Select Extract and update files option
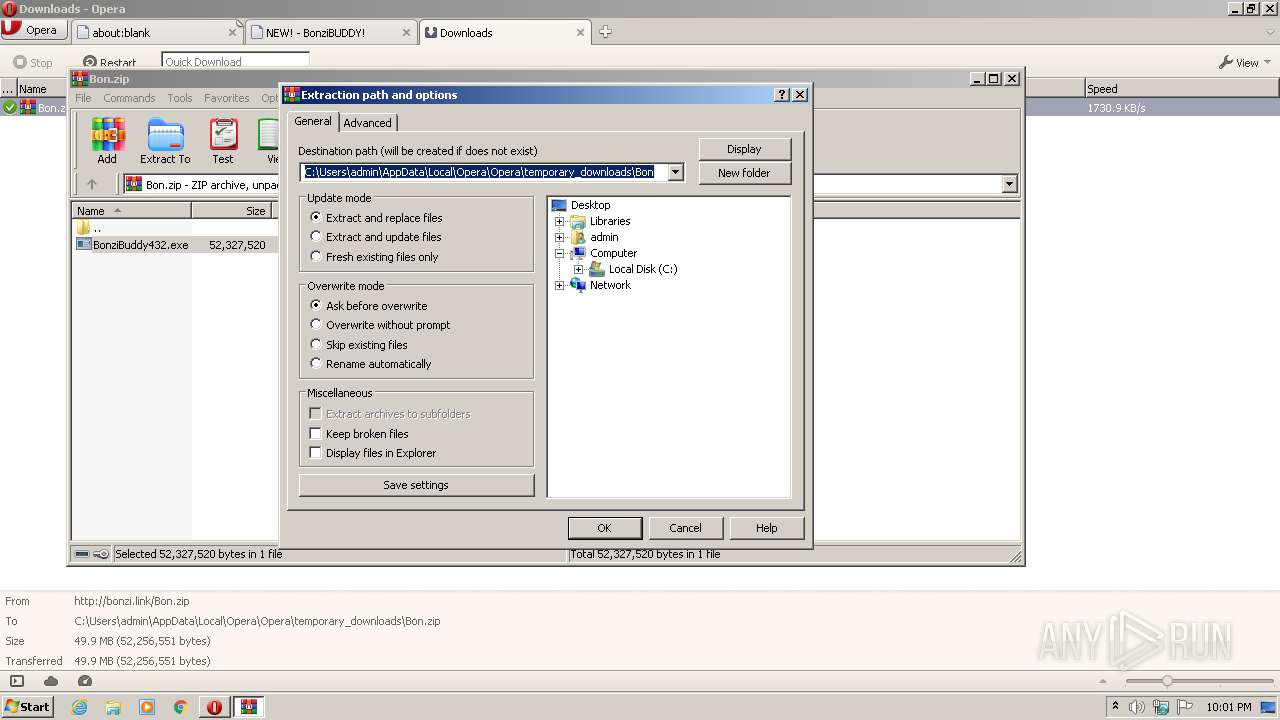Screen dimensions: 1280x720 pyautogui.click(x=376, y=237)
